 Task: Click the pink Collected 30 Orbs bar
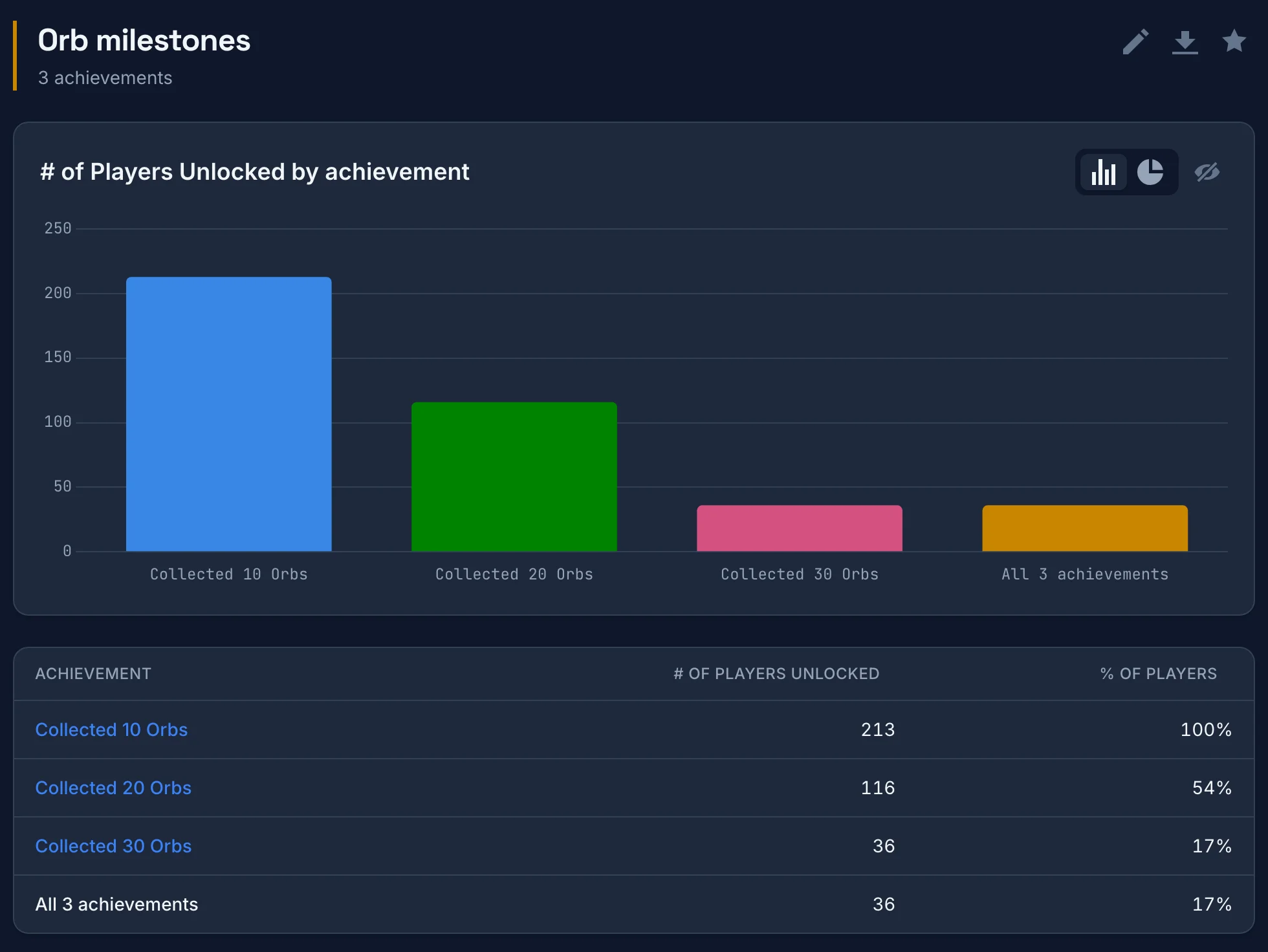click(x=800, y=528)
